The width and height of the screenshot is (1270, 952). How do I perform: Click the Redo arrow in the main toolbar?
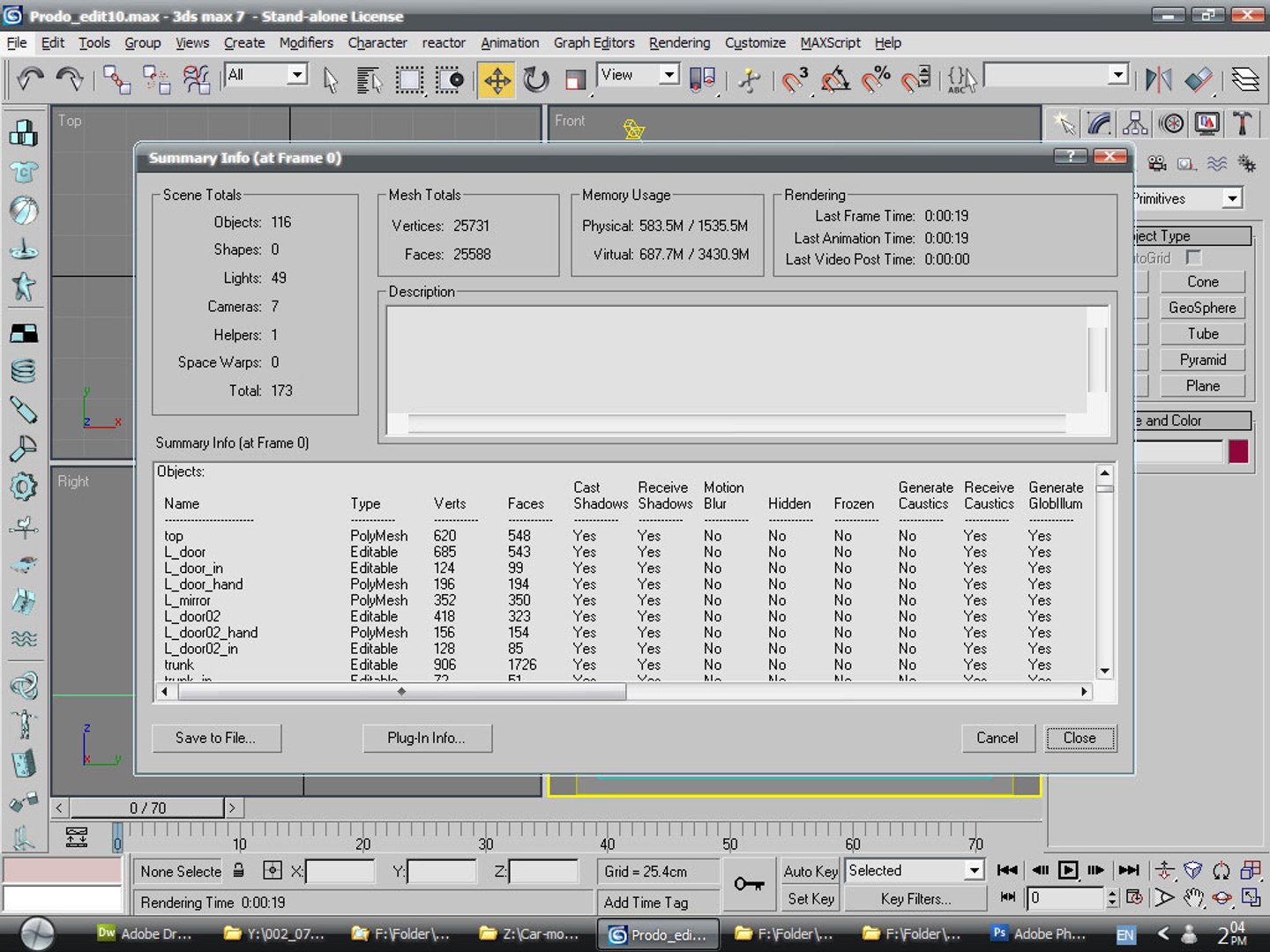[x=70, y=79]
